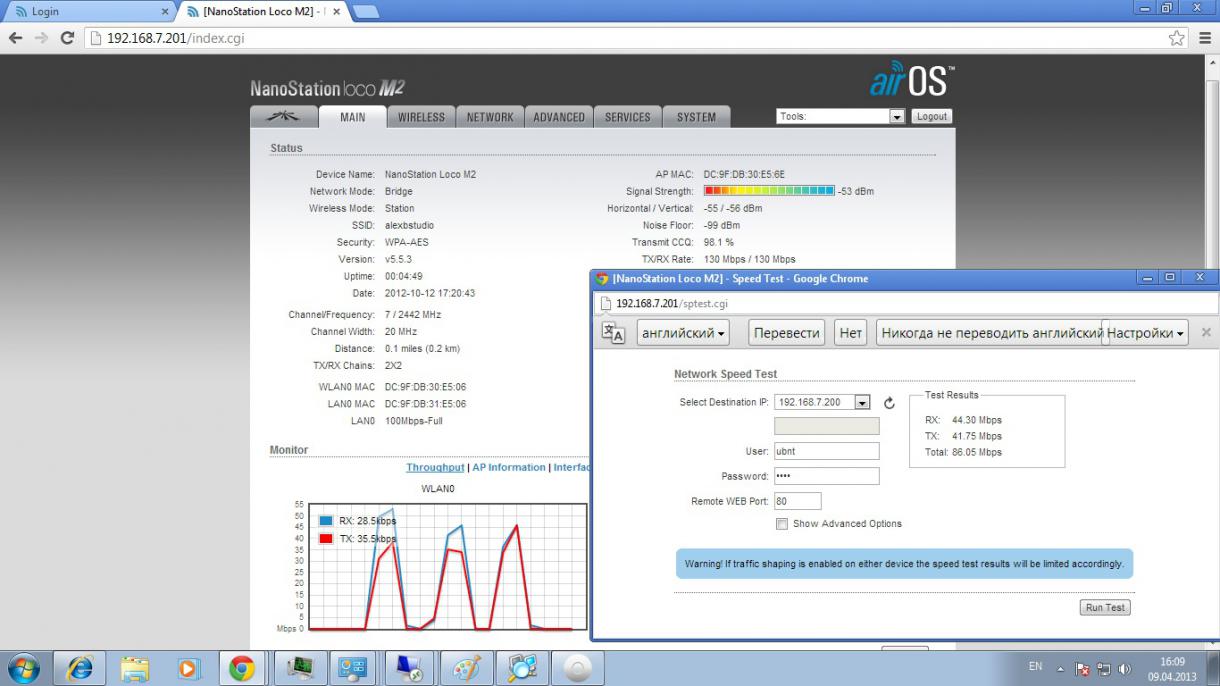Click the Throughput monitor link
Viewport: 1220px width, 686px height.
click(x=435, y=467)
